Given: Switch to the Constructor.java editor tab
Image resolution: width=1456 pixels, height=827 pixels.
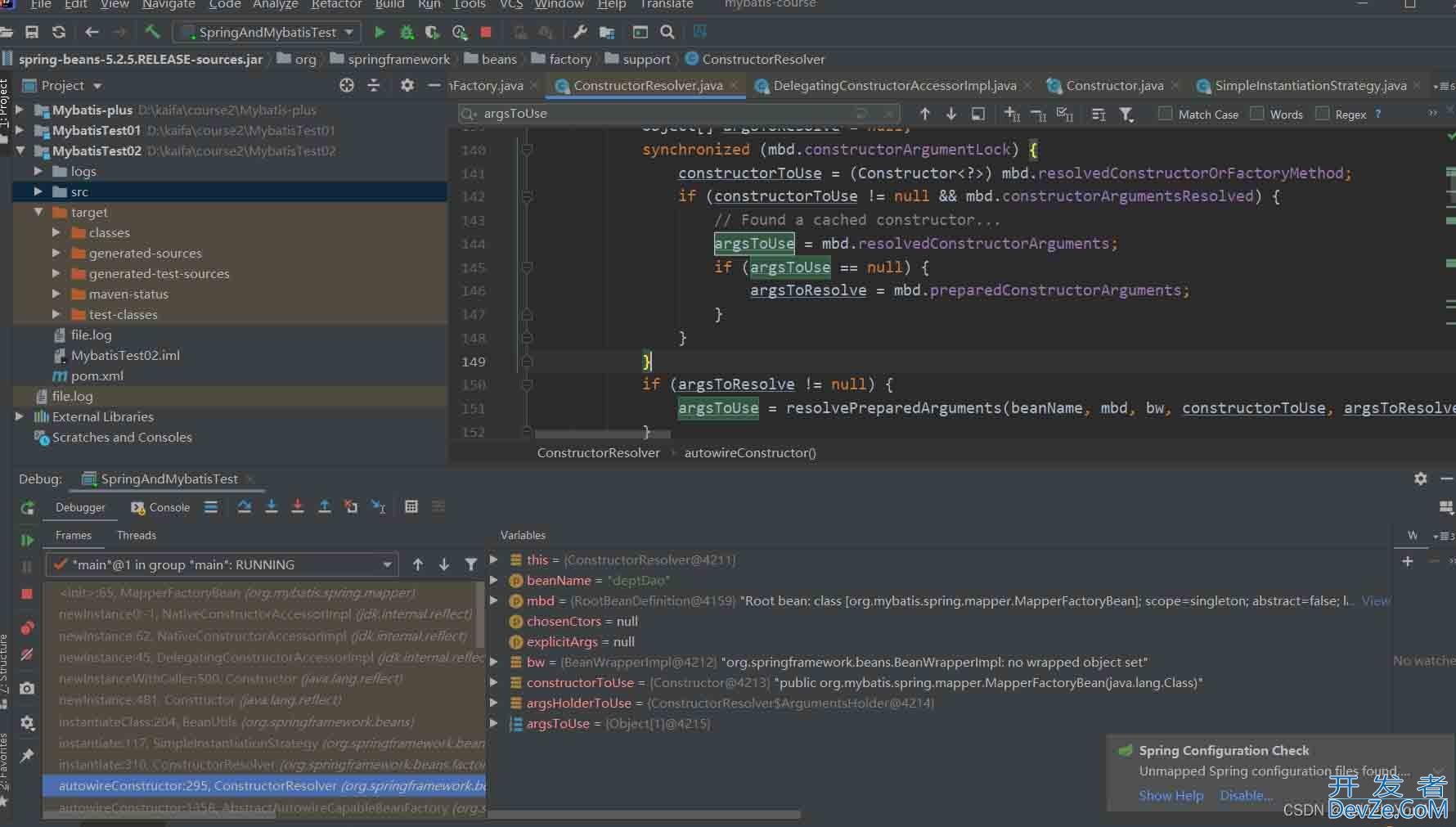Looking at the screenshot, I should point(1114,85).
